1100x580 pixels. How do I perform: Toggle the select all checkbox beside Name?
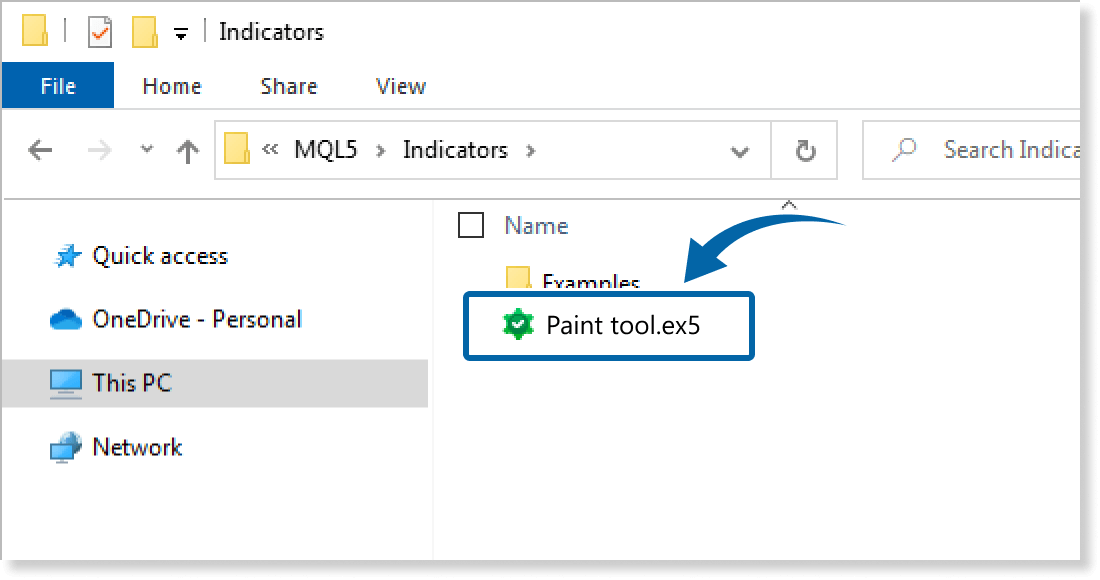(x=470, y=226)
